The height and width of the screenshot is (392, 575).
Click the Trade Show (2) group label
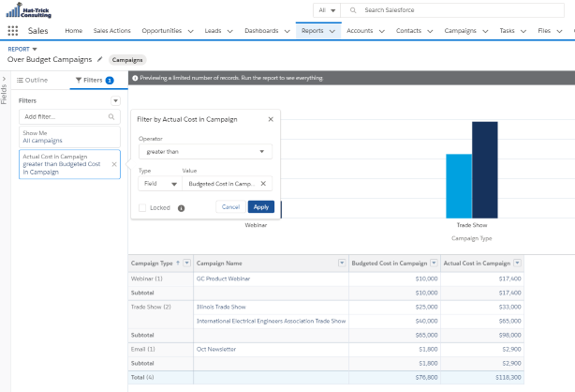(151, 307)
